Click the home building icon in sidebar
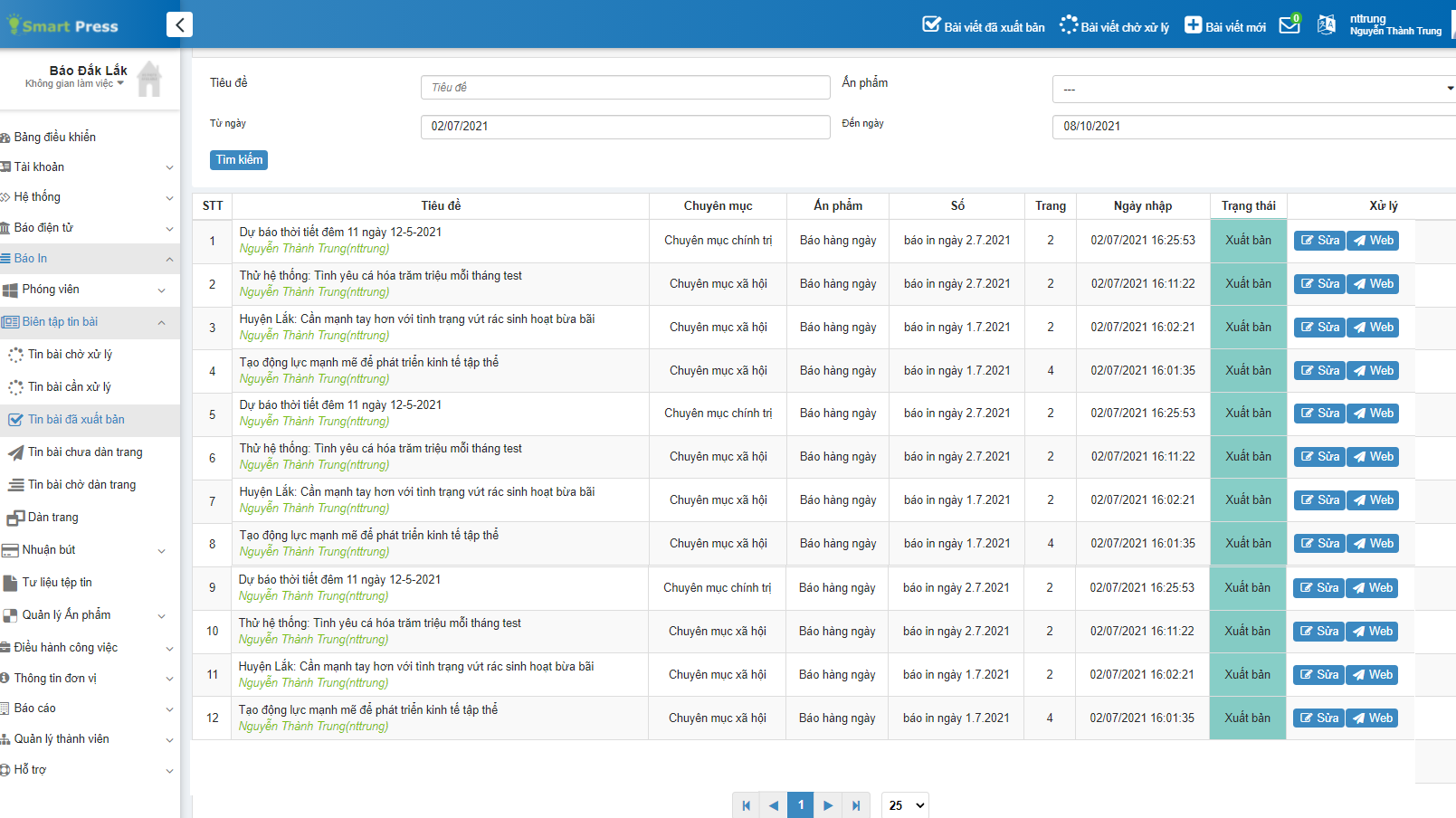Viewport: 1456px width, 818px height. click(x=149, y=80)
